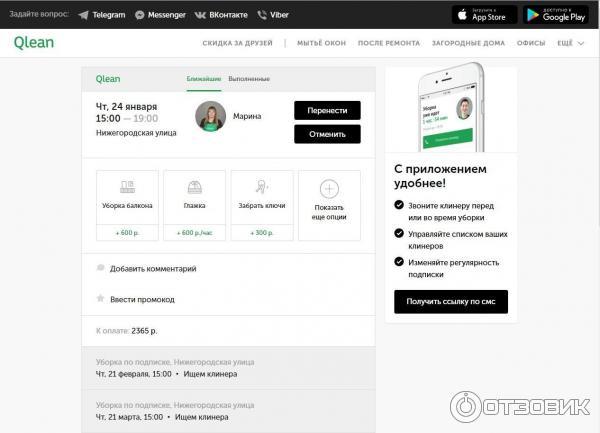
Task: Click the cleaner name Марина
Action: [247, 116]
